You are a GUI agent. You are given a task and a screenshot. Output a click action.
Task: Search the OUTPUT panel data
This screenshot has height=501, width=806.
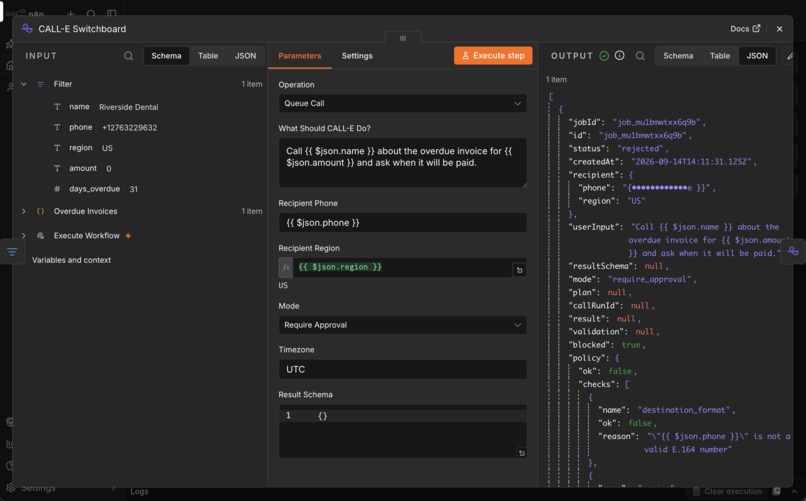640,55
